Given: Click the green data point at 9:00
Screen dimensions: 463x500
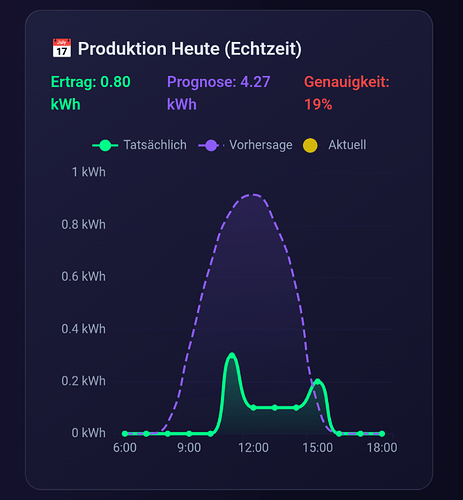Looking at the screenshot, I should tap(189, 434).
